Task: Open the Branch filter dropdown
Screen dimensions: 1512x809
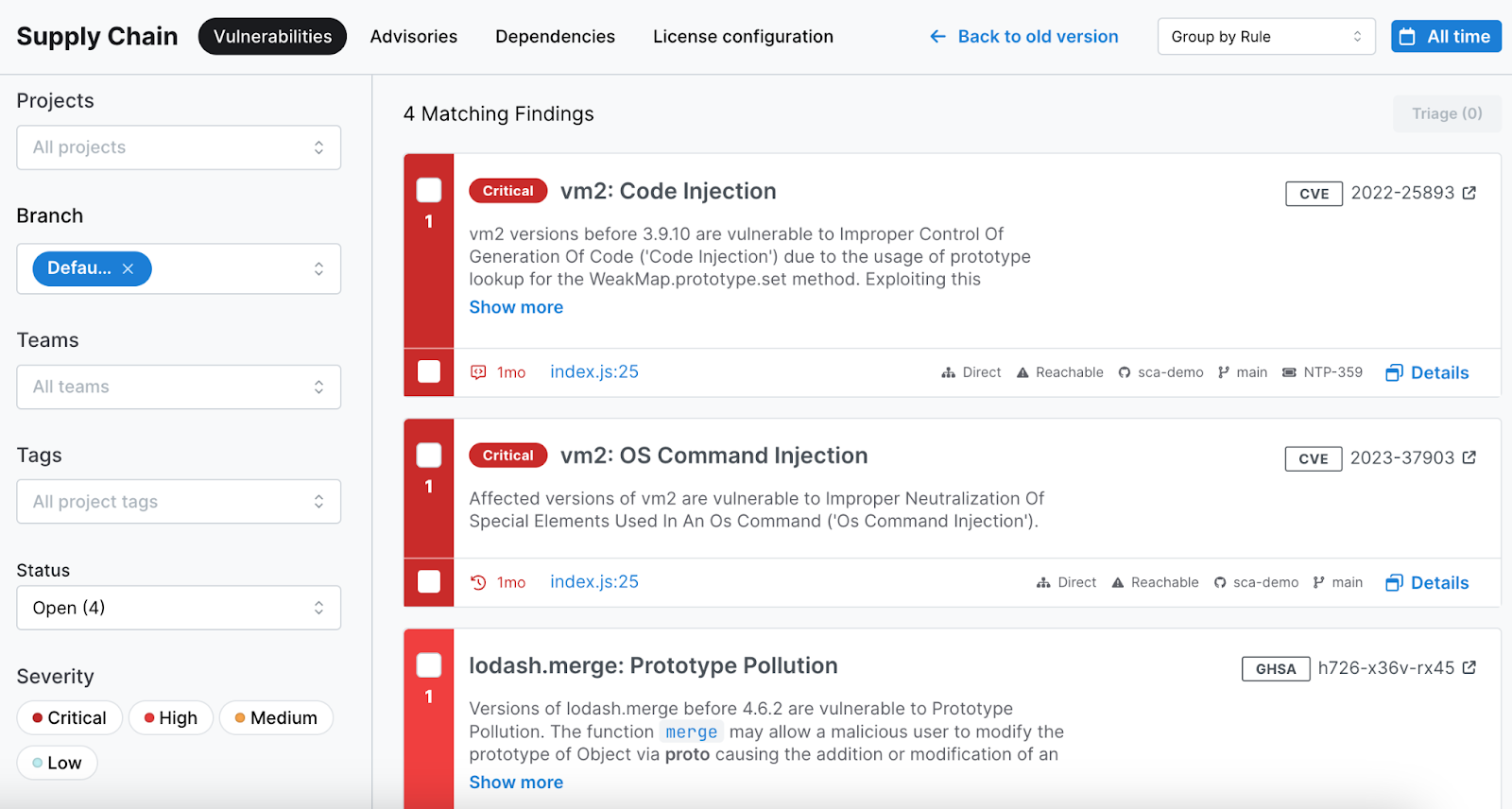Action: [179, 268]
